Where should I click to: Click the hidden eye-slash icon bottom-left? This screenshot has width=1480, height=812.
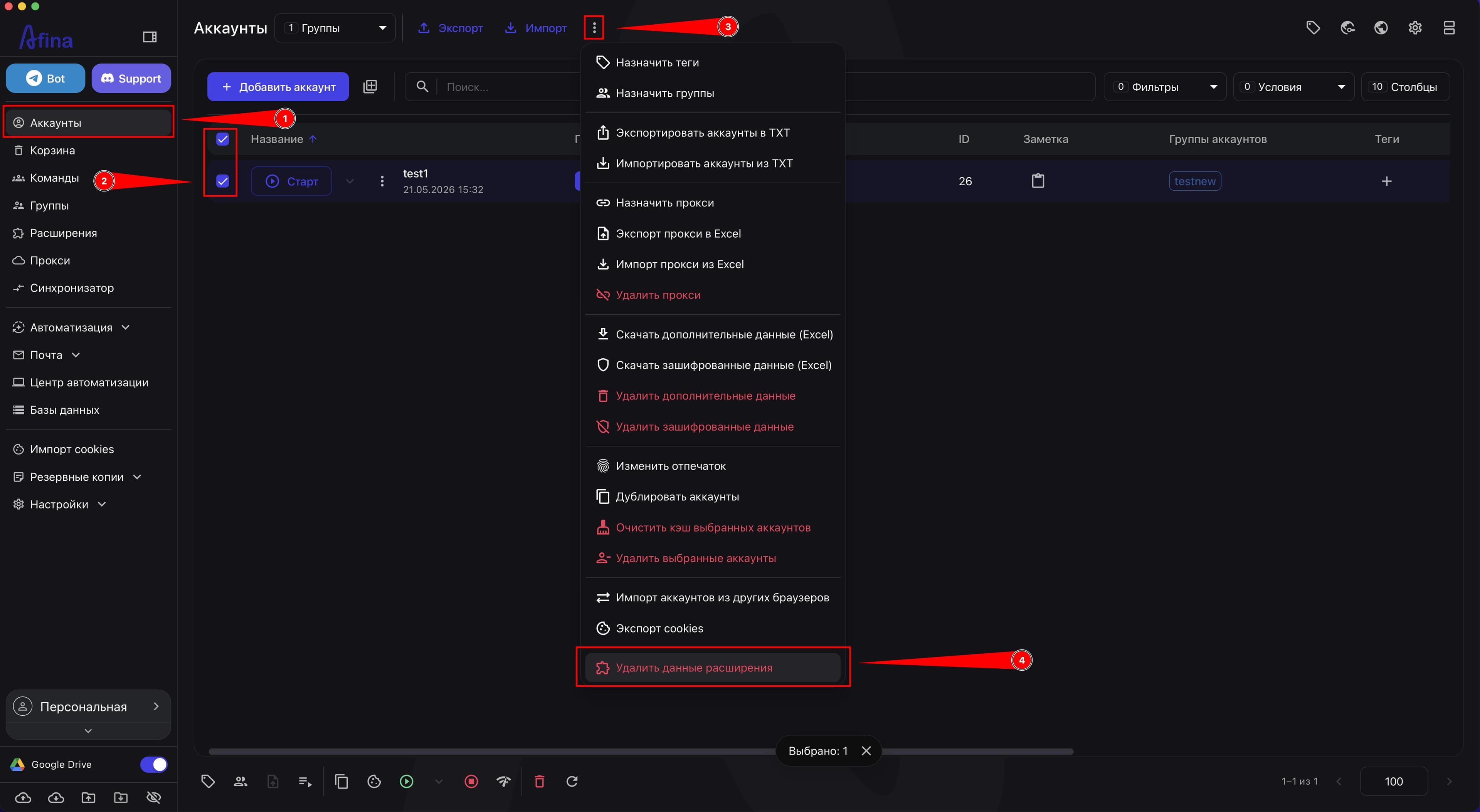(153, 797)
